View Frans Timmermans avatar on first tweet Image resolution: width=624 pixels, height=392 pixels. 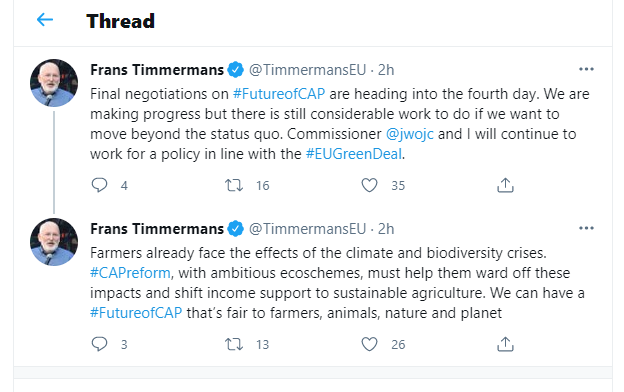click(54, 83)
